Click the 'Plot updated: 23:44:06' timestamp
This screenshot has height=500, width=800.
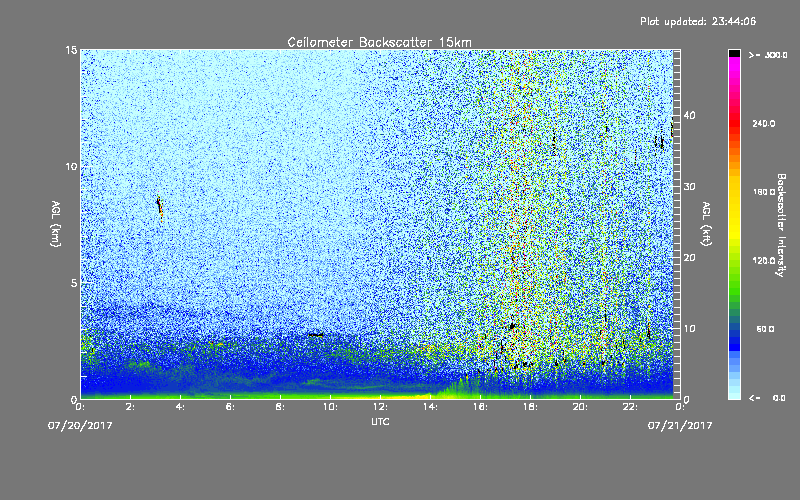click(x=698, y=21)
